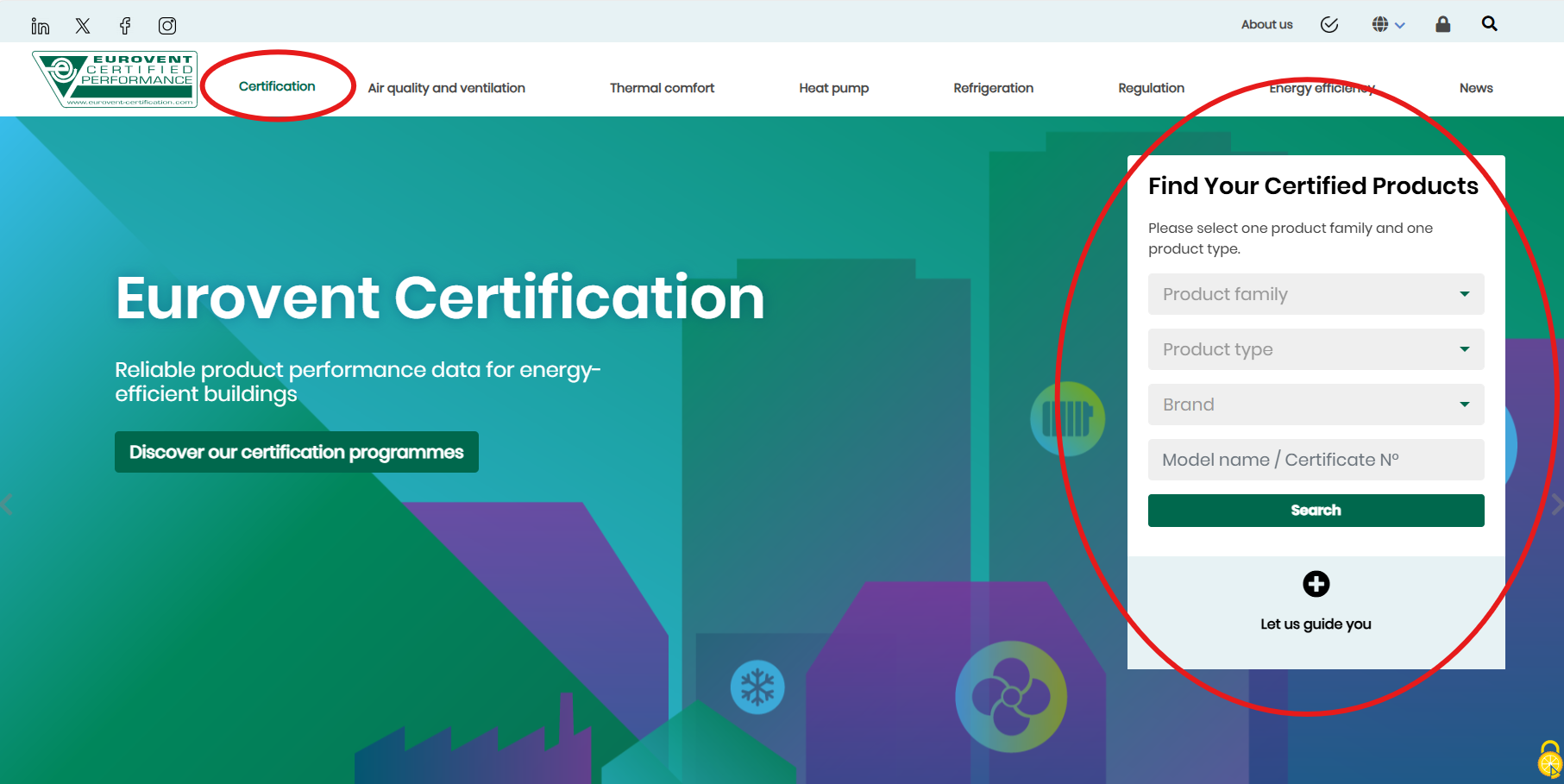Open the Regulation menu
Viewport: 1564px width, 784px height.
coord(1151,88)
